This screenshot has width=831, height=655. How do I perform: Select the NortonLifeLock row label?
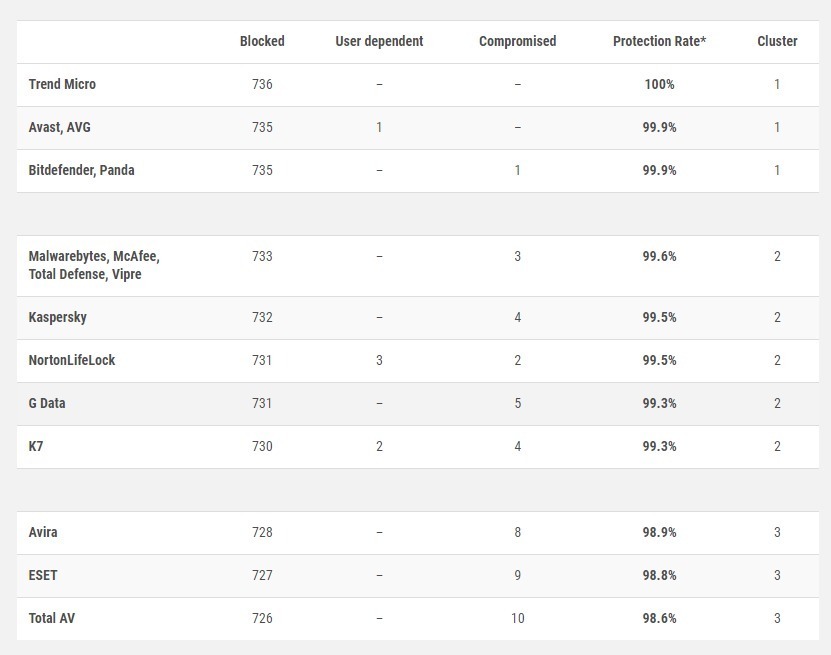tap(72, 360)
